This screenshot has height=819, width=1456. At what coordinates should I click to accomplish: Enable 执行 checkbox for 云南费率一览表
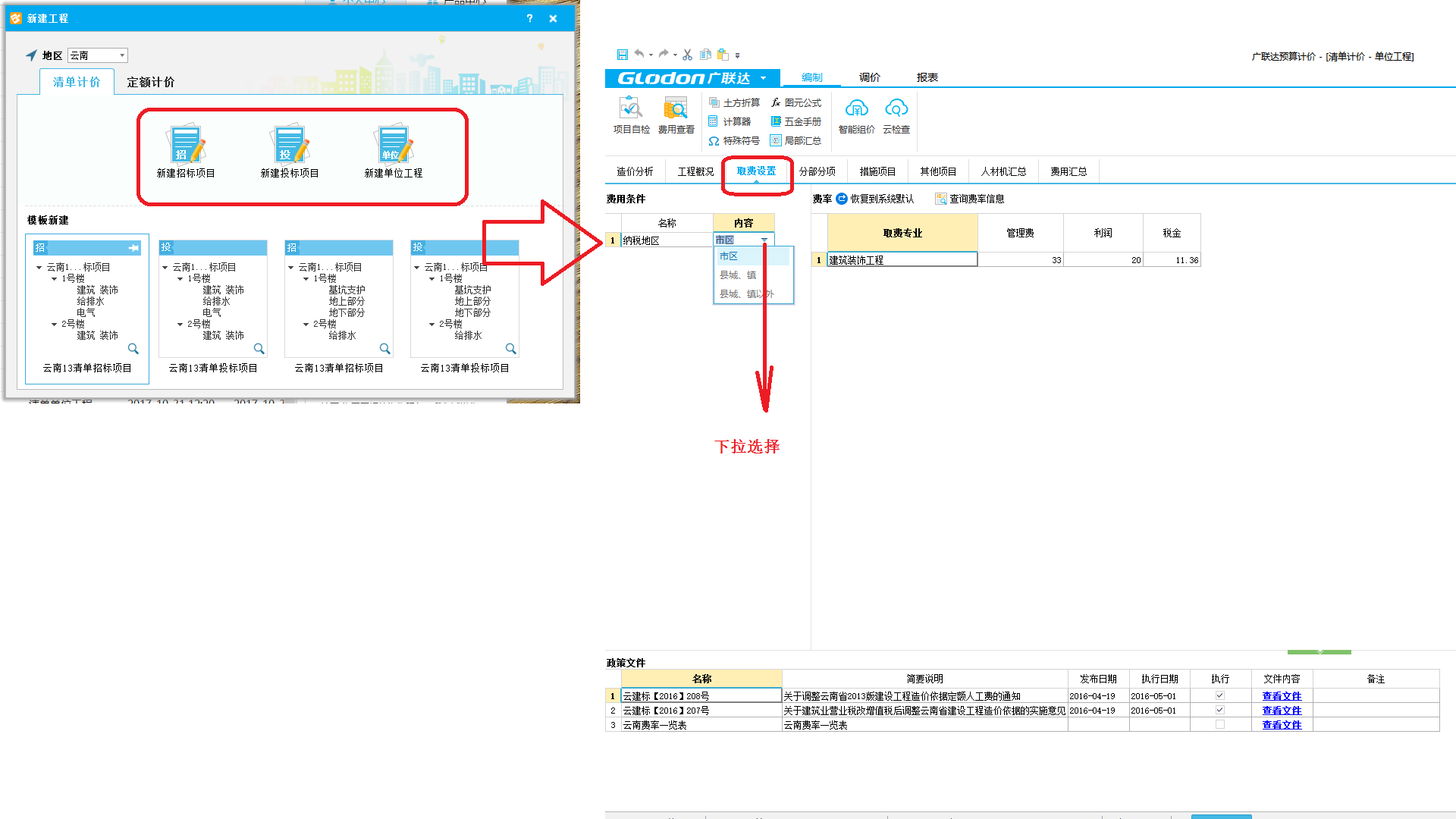point(1219,724)
